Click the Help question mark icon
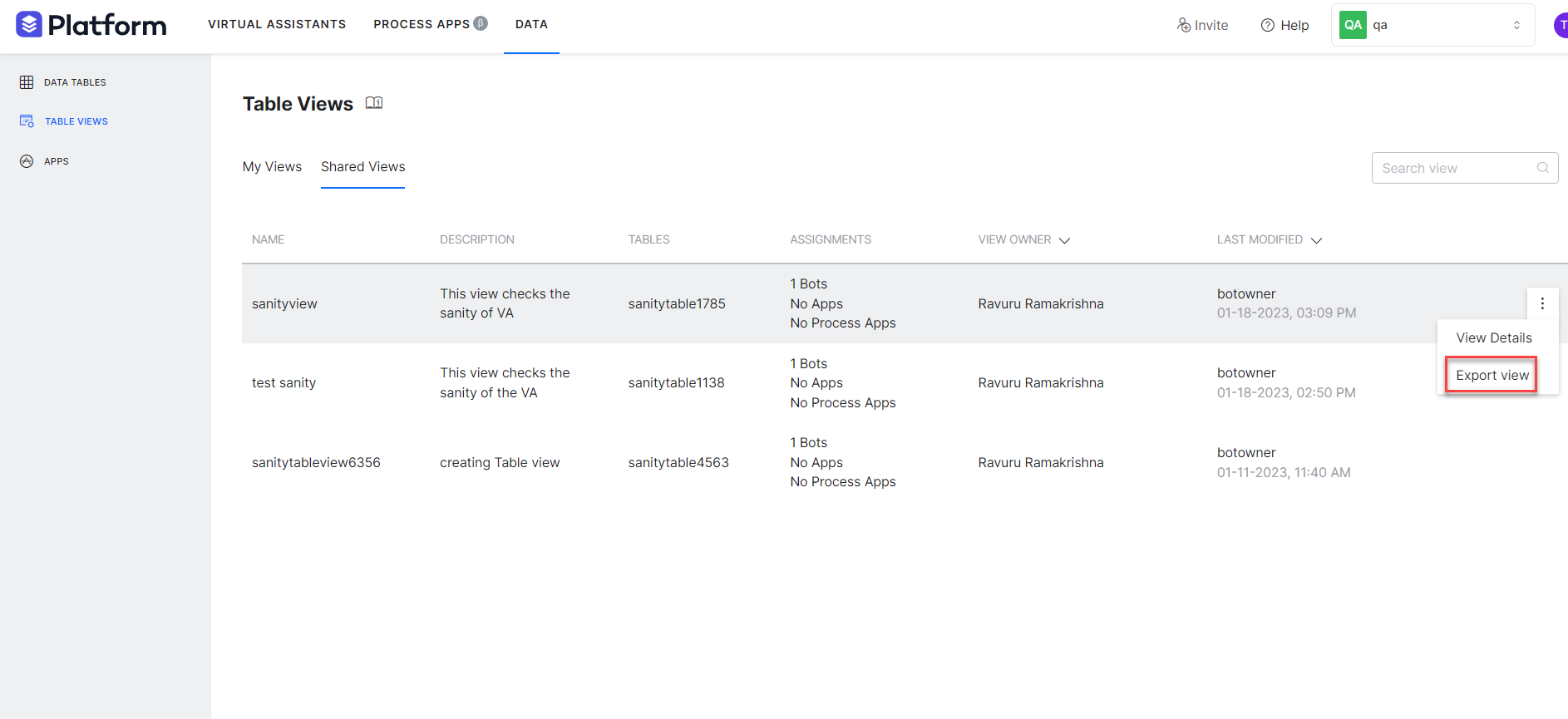Viewport: 1568px width, 719px height. point(1267,25)
